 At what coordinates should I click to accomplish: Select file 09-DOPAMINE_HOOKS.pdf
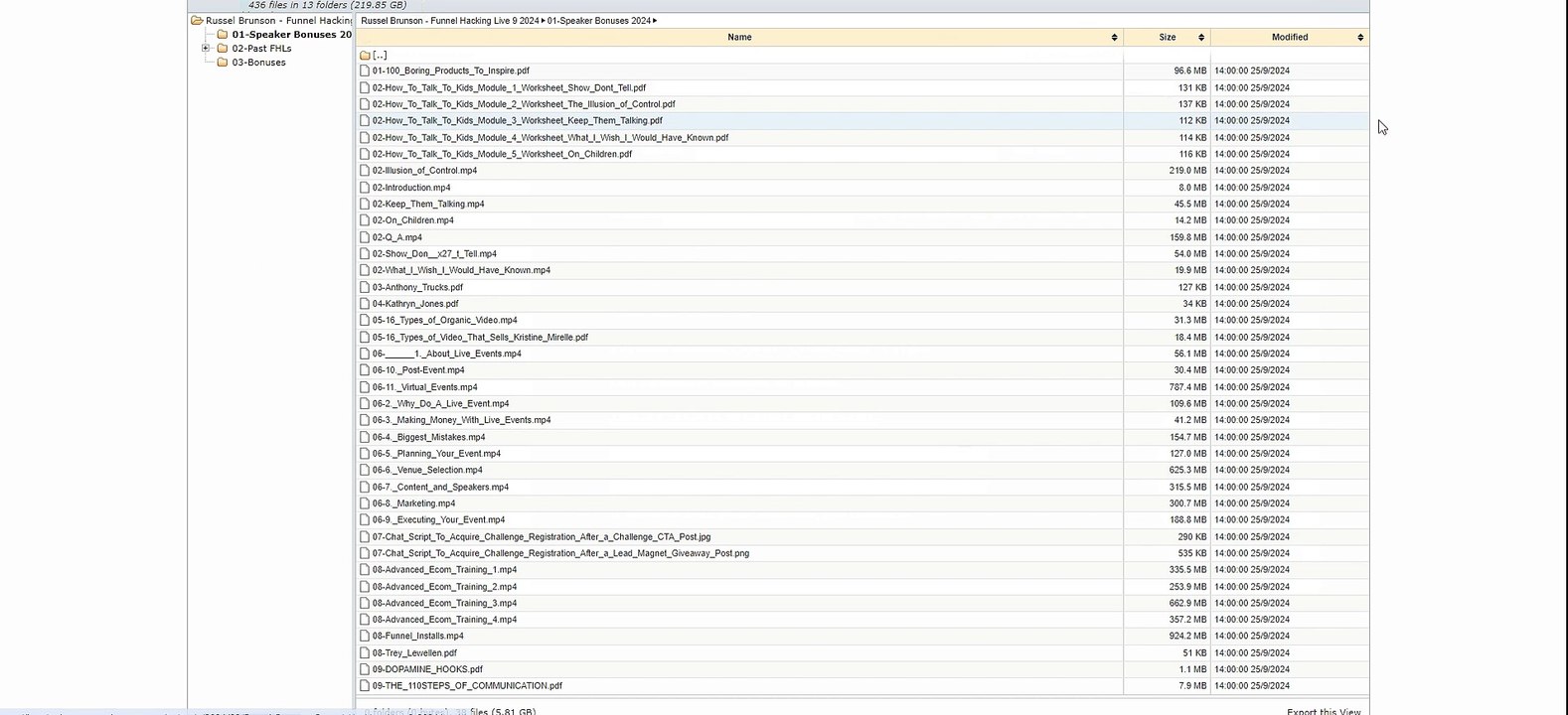(x=427, y=669)
